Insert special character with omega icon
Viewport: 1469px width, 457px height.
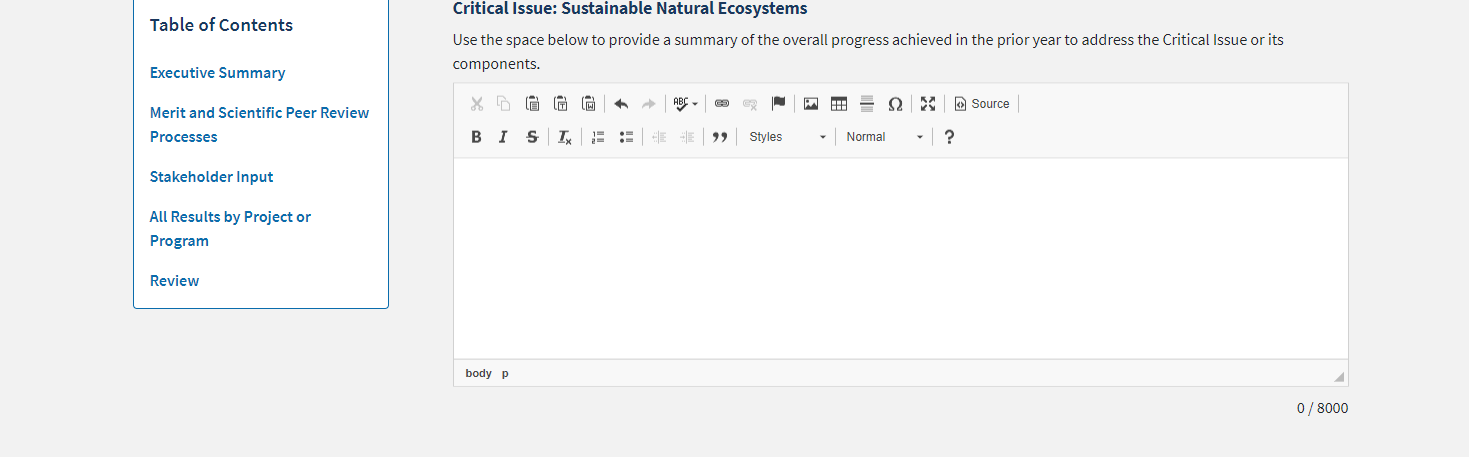(895, 104)
